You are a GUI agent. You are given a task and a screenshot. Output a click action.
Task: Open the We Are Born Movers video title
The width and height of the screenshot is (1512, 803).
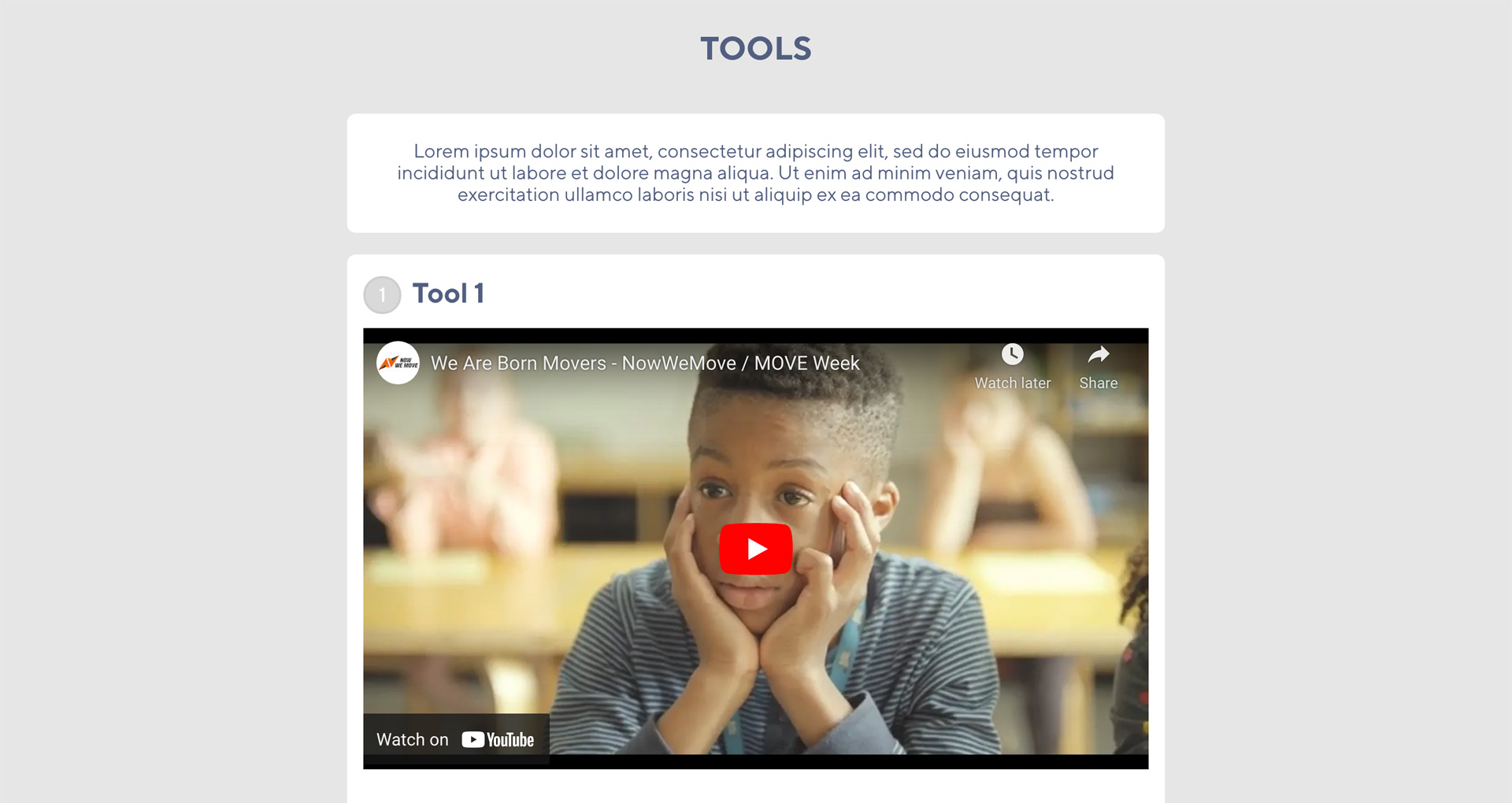[645, 363]
